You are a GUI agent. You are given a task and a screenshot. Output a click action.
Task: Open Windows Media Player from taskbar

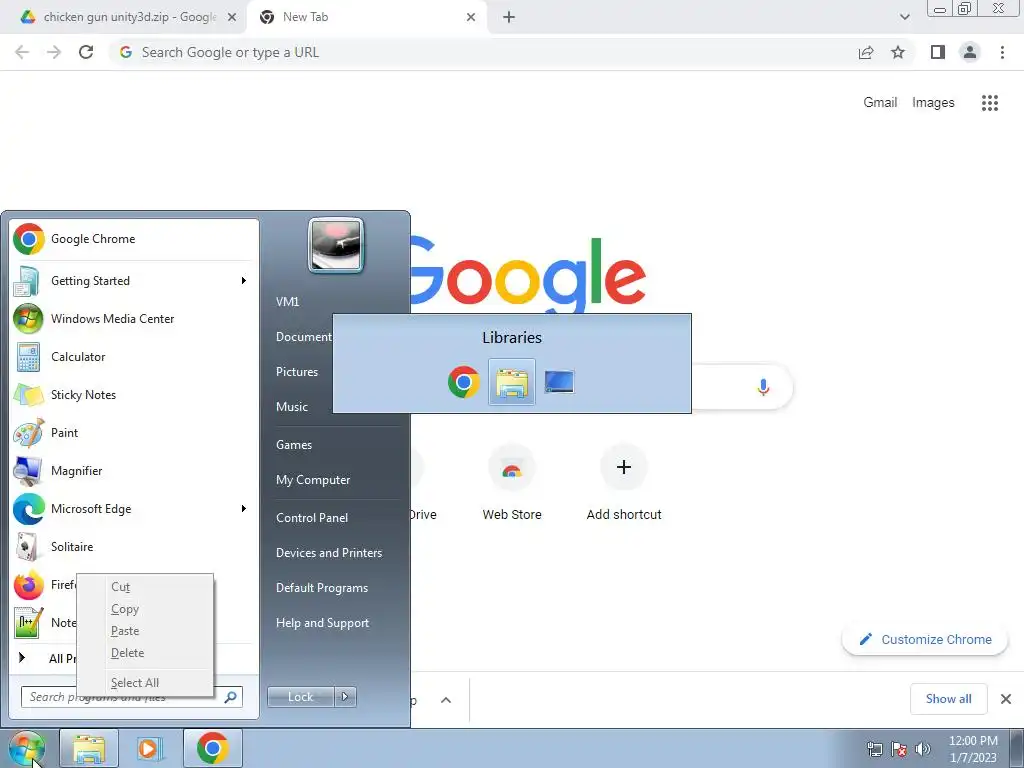pyautogui.click(x=150, y=748)
